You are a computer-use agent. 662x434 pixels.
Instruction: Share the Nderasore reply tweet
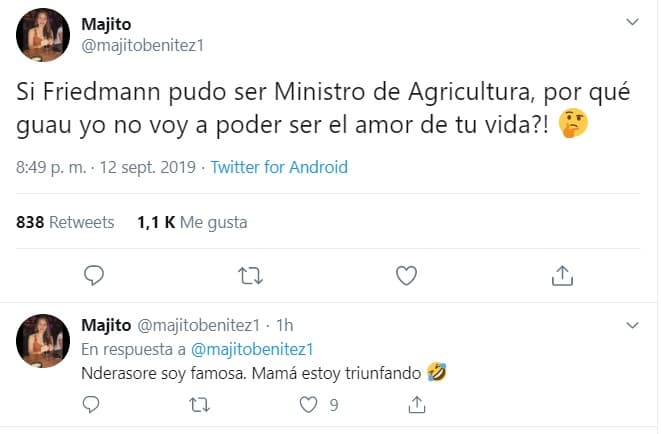[x=416, y=405]
